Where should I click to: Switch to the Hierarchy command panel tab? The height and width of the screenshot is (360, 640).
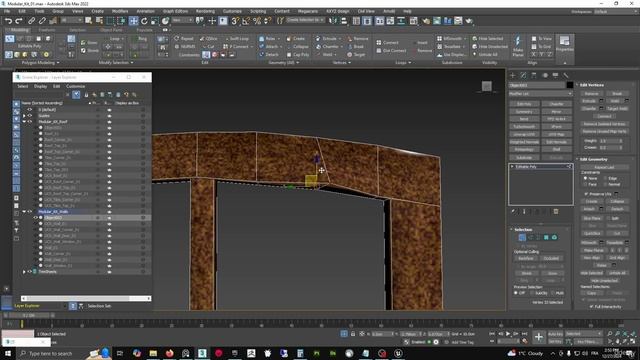534,75
